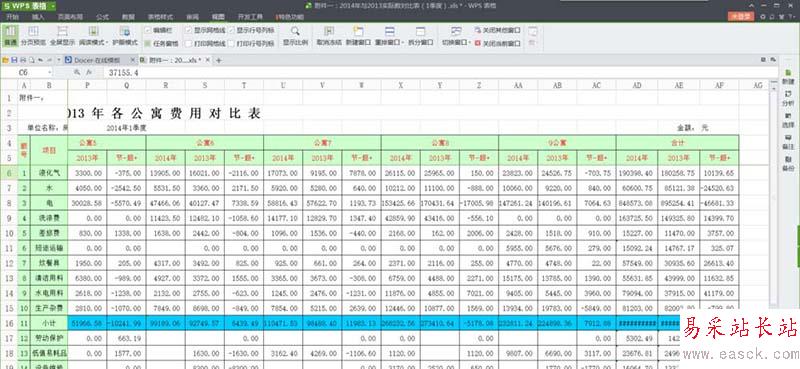Image resolution: width=800 pixels, height=369 pixels.
Task: Click the 劳动保护 item cell
Action: [49, 338]
